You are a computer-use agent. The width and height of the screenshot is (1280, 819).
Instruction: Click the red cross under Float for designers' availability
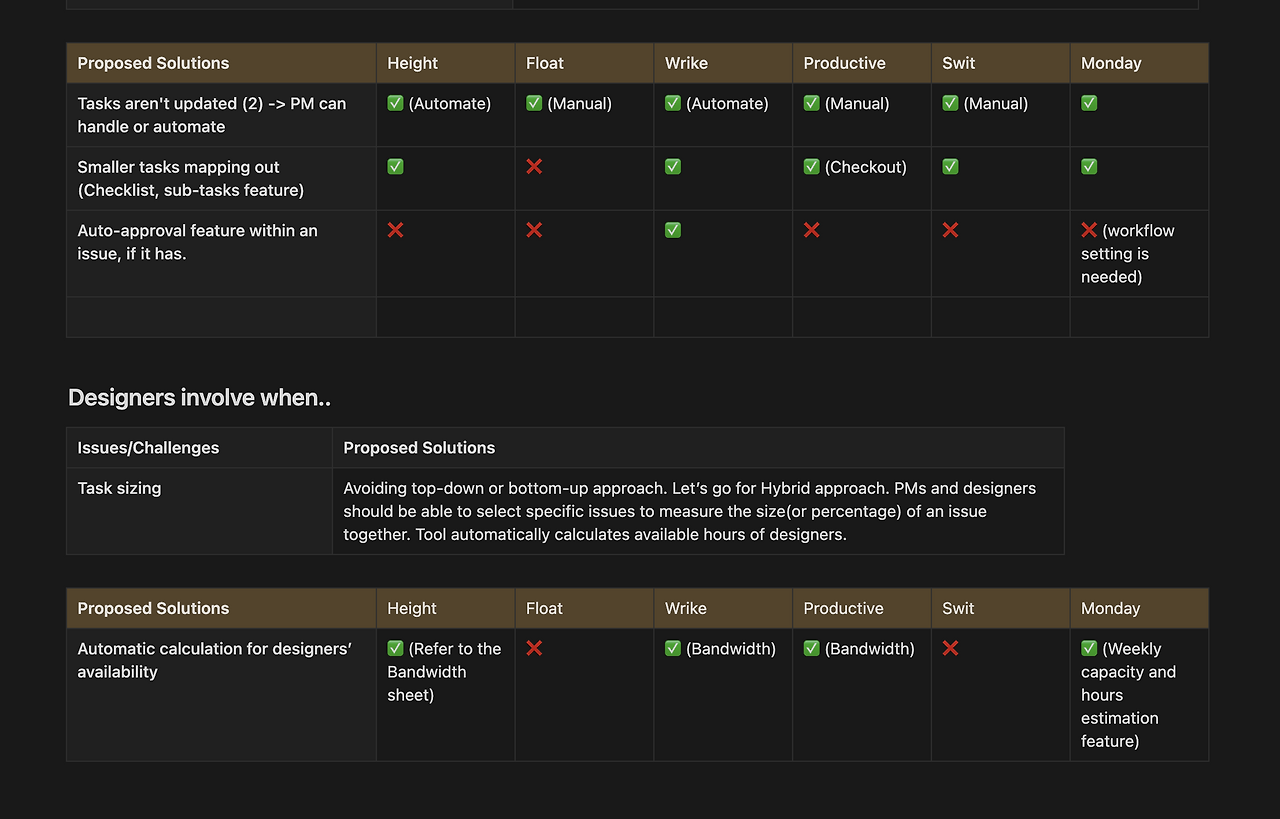click(534, 648)
